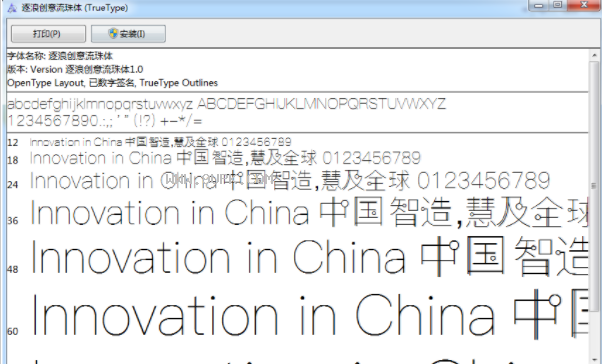The height and width of the screenshot is (364, 603).
Task: Click the scrollbar up arrow
Action: coord(594,56)
